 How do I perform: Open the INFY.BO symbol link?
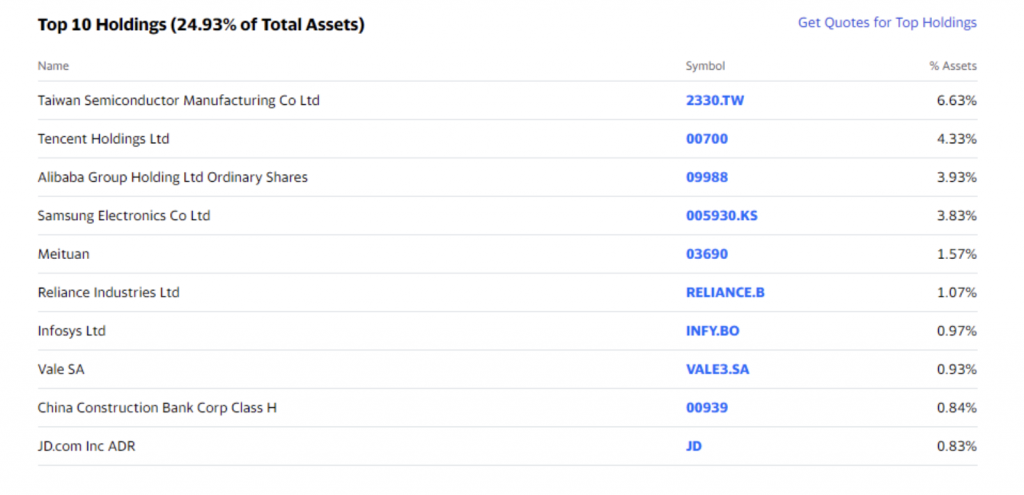pos(712,331)
